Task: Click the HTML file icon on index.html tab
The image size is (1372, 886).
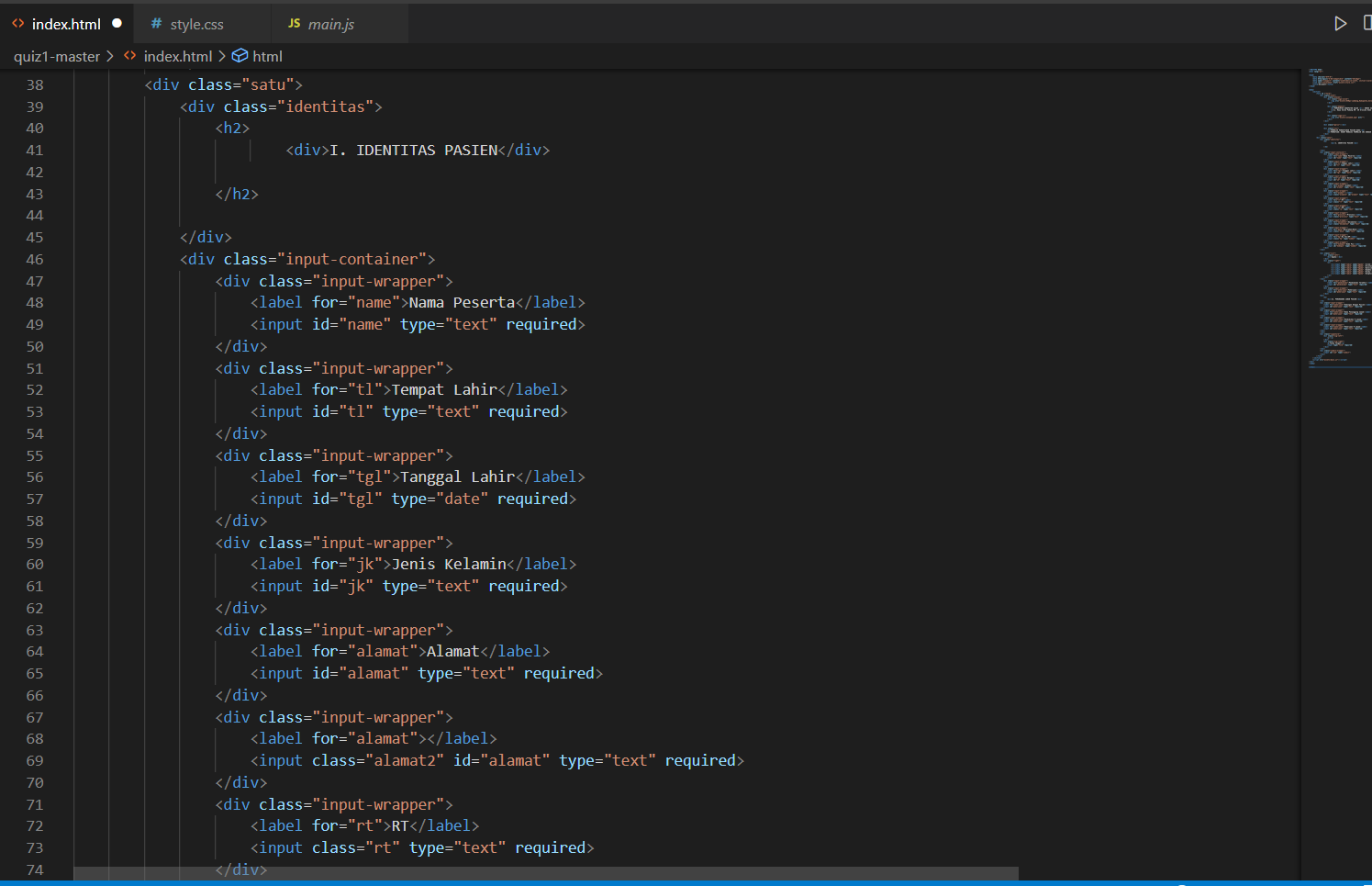Action: pos(18,24)
